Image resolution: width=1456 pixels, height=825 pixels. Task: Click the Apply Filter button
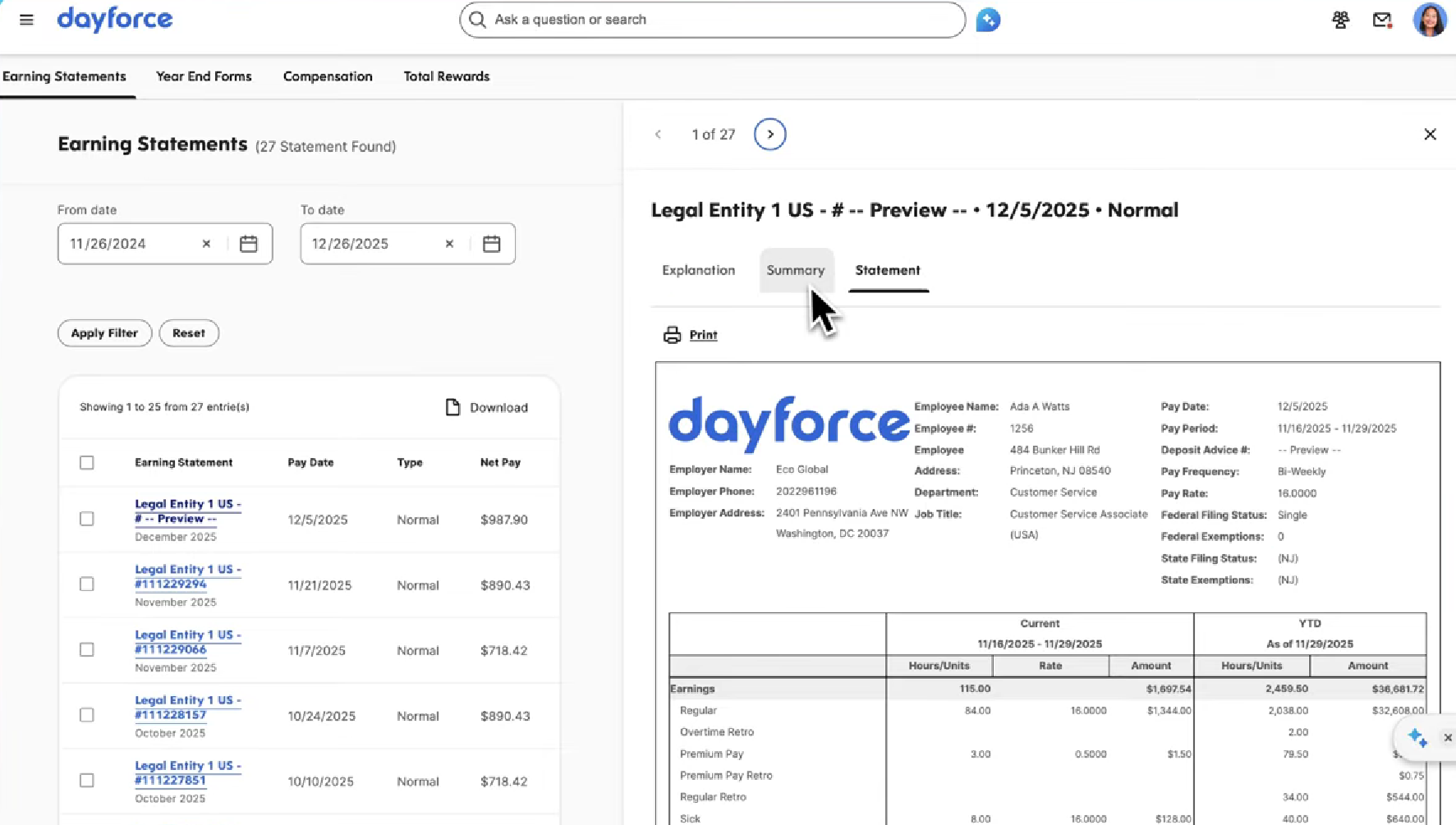[x=104, y=333]
